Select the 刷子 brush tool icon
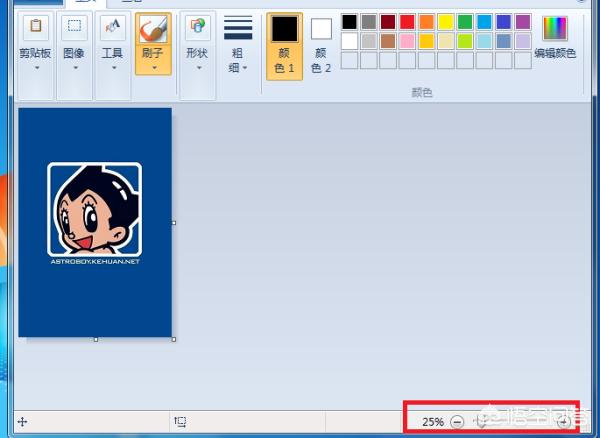Viewport: 600px width, 438px height. click(x=153, y=29)
